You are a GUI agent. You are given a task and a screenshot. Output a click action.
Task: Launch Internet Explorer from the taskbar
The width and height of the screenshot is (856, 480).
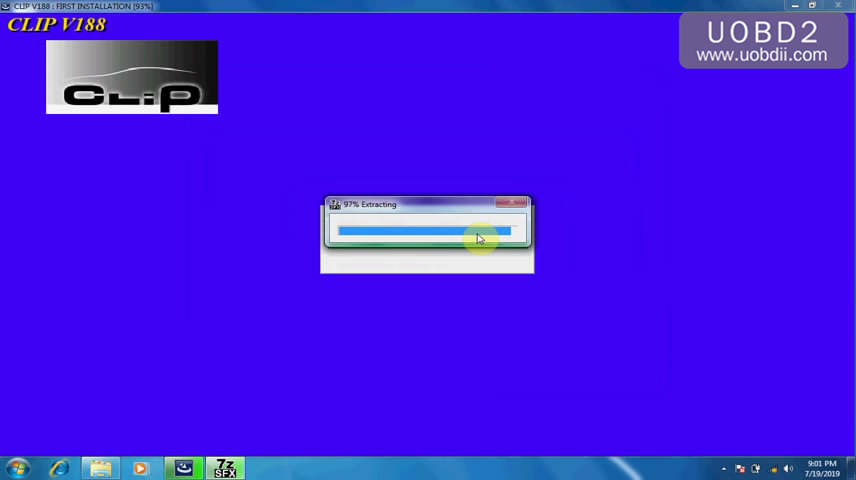pyautogui.click(x=60, y=468)
